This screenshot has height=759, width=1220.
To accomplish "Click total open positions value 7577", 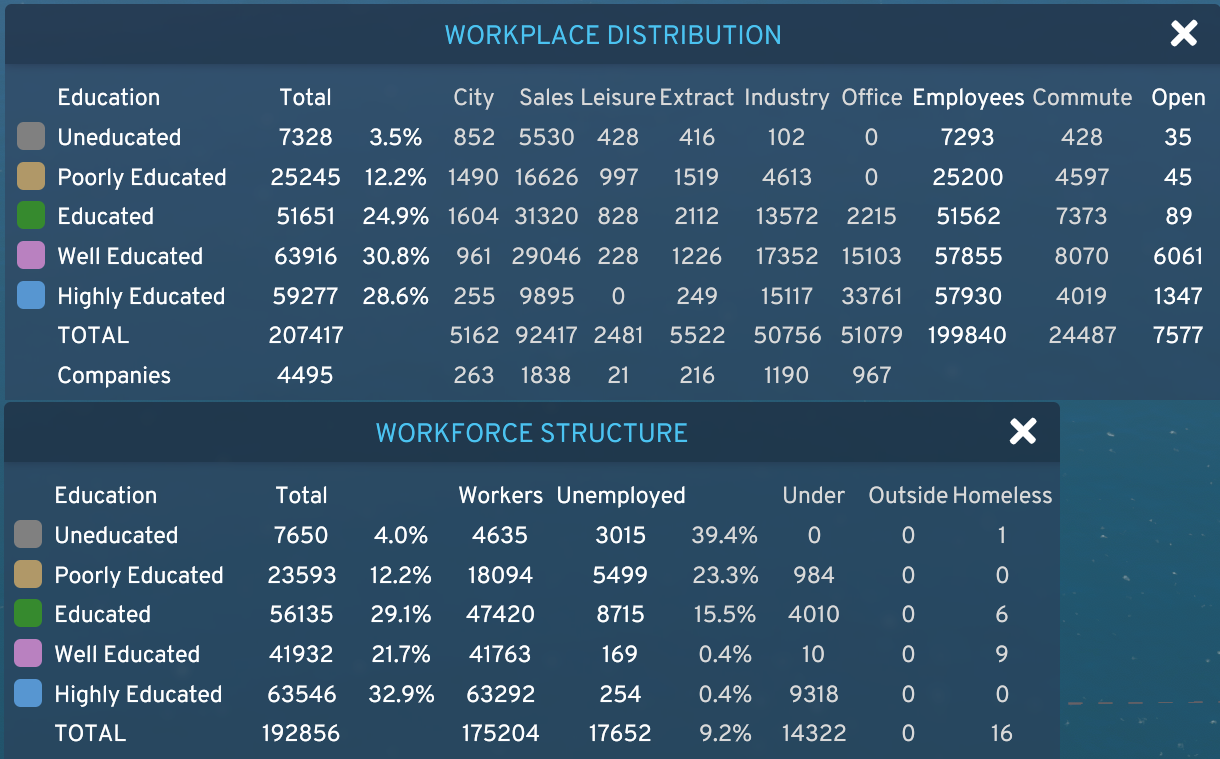I will tap(1178, 336).
